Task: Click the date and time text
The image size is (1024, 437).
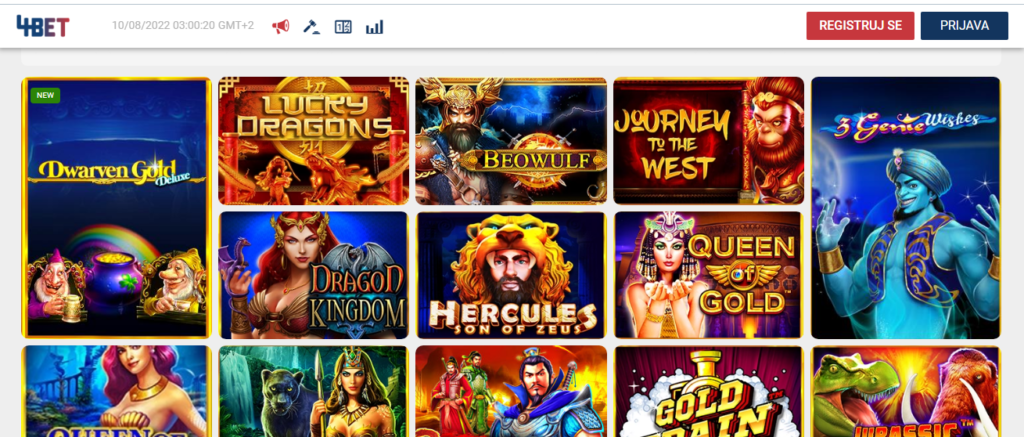Action: click(x=183, y=25)
